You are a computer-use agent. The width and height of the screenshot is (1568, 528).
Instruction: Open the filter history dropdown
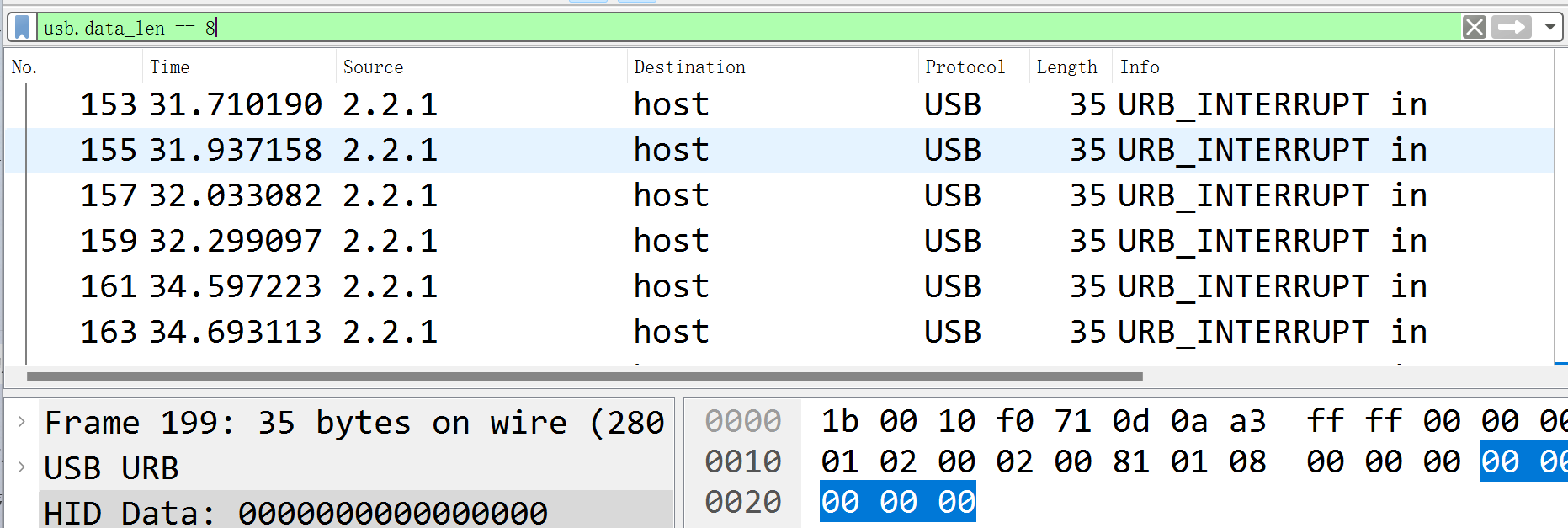1549,28
